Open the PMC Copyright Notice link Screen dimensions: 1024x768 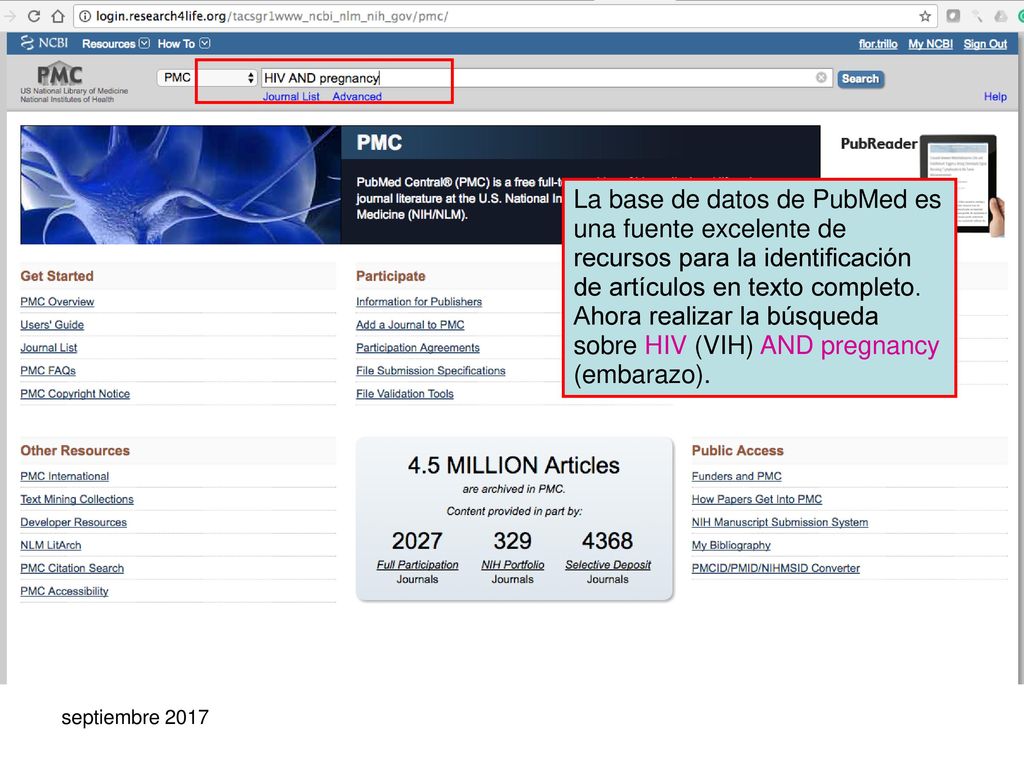pyautogui.click(x=75, y=394)
